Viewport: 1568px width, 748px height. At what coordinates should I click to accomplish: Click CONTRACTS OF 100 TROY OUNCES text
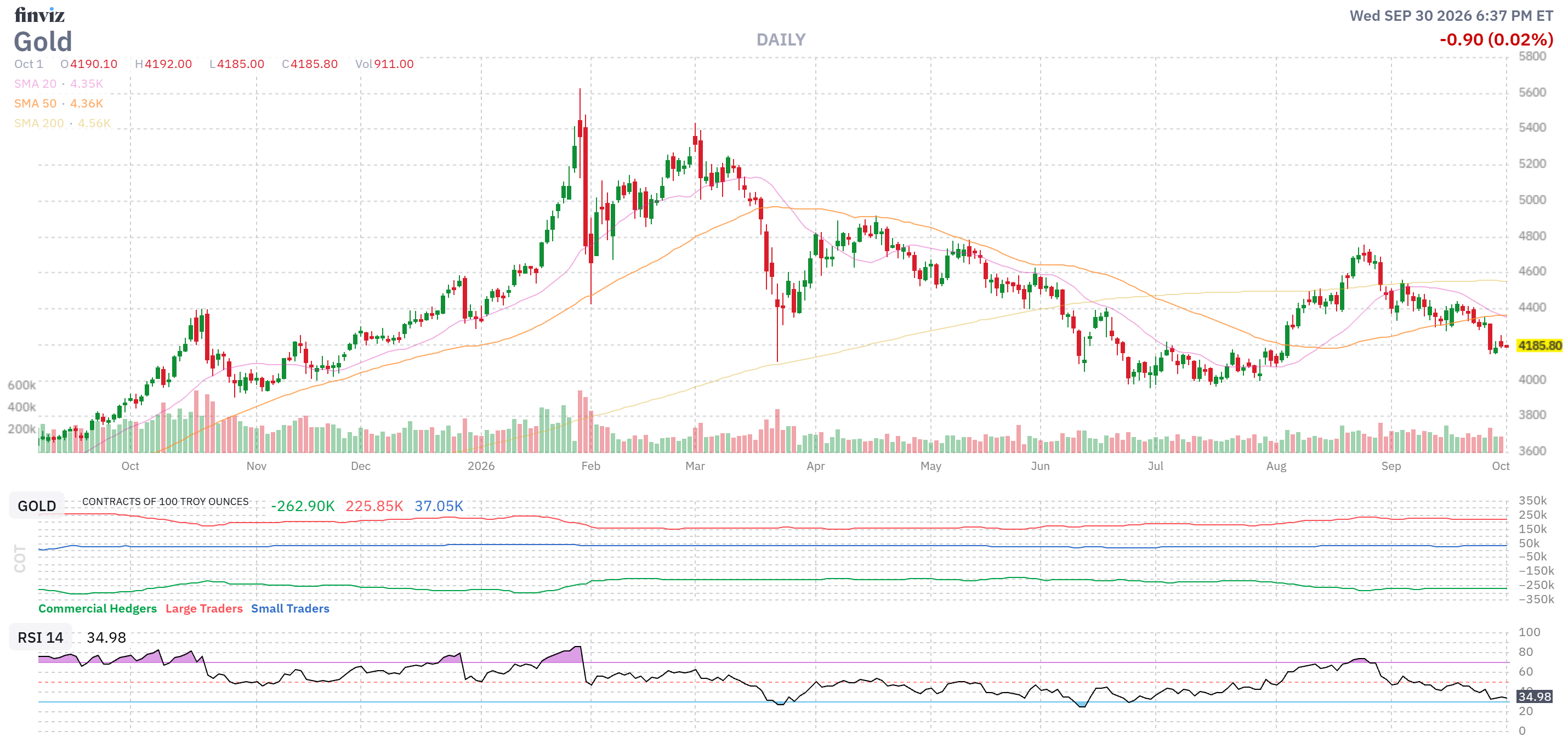[166, 502]
